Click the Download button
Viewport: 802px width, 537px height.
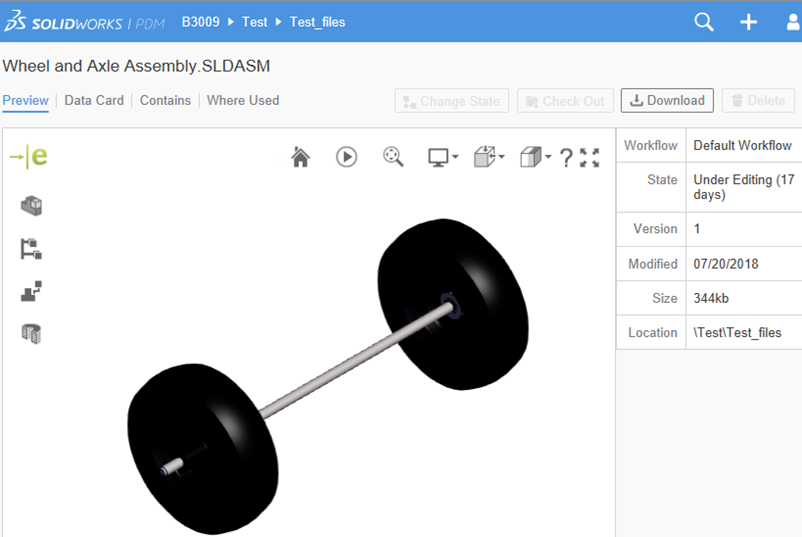667,100
